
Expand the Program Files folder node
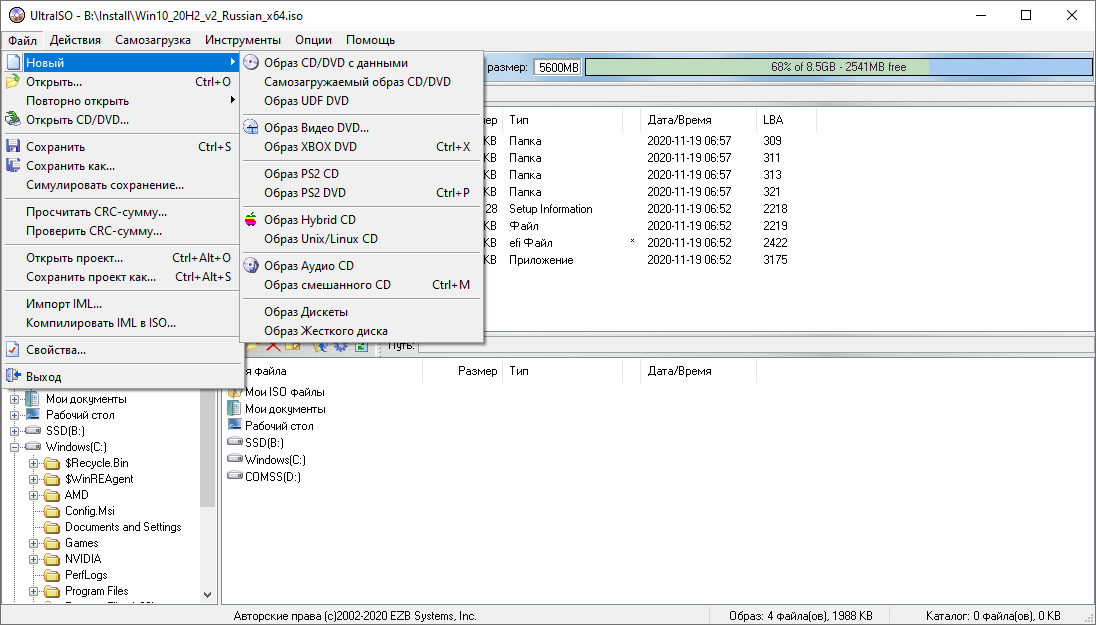[x=33, y=591]
